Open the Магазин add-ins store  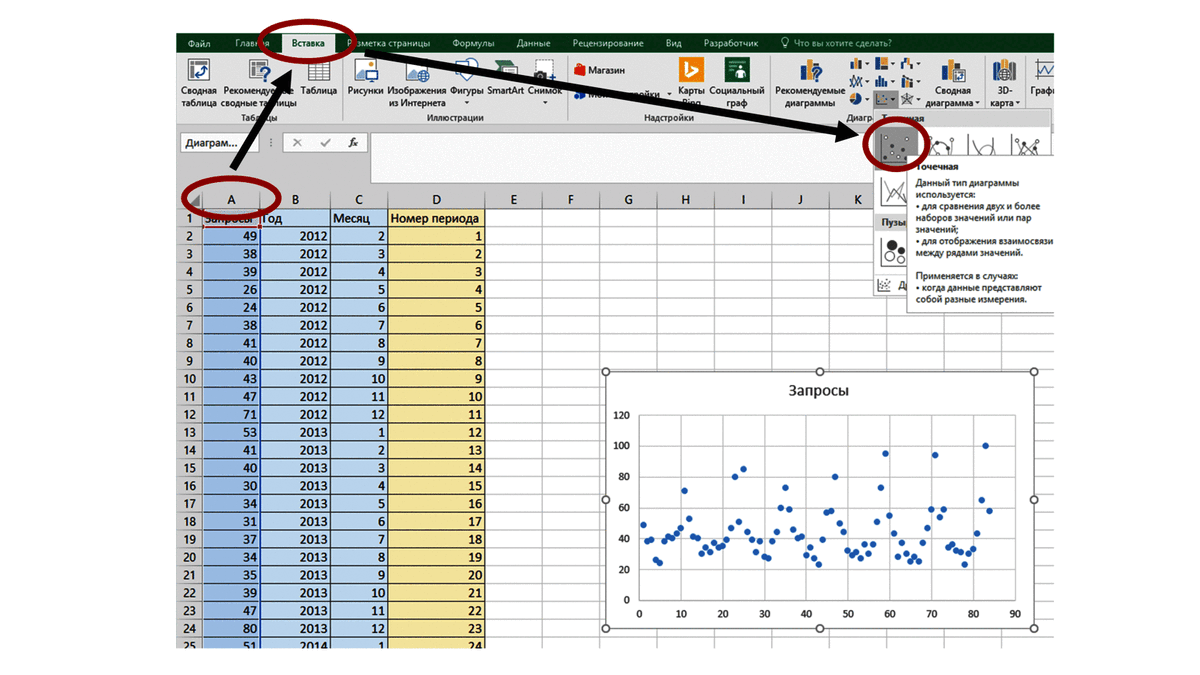(x=600, y=71)
